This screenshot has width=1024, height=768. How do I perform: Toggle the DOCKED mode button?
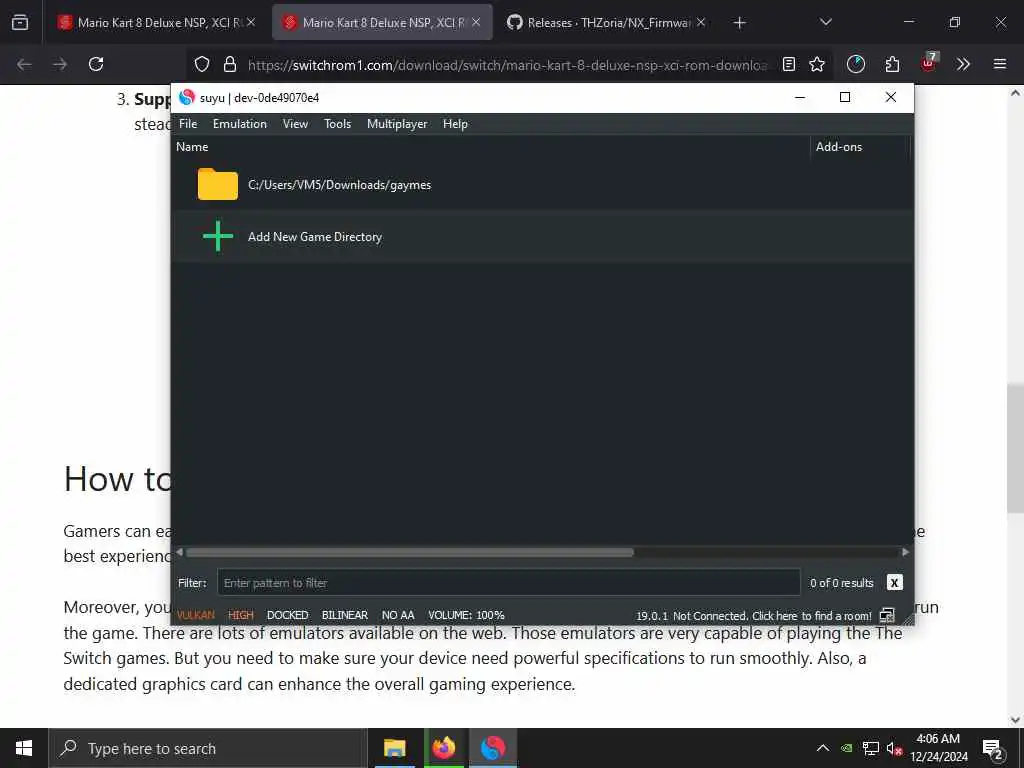click(287, 615)
